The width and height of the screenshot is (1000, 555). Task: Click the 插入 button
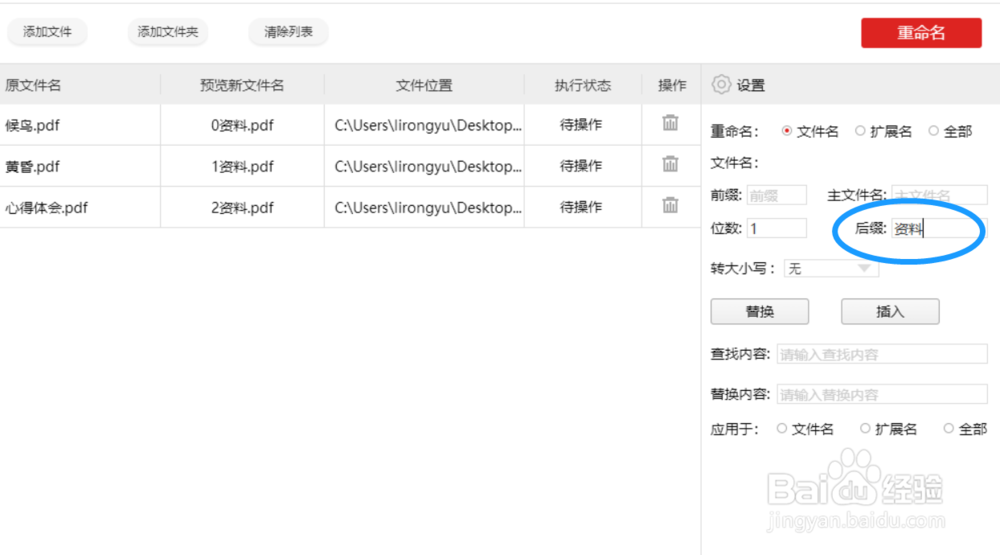click(x=890, y=311)
